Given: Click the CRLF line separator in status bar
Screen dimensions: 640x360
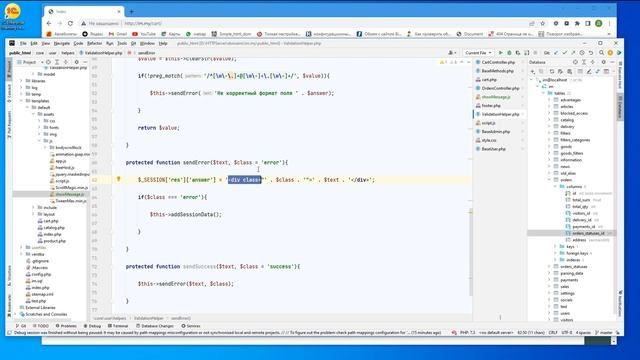Looking at the screenshot, I should coord(553,333).
